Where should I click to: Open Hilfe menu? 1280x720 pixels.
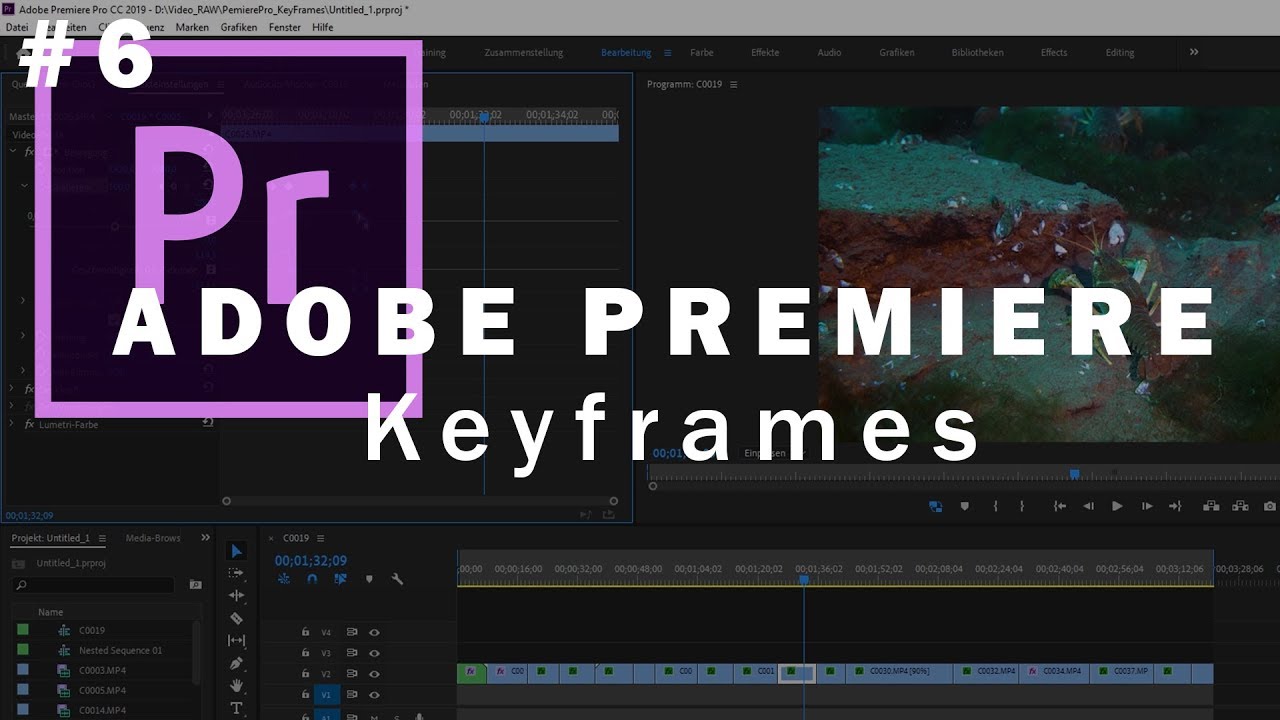pos(322,27)
